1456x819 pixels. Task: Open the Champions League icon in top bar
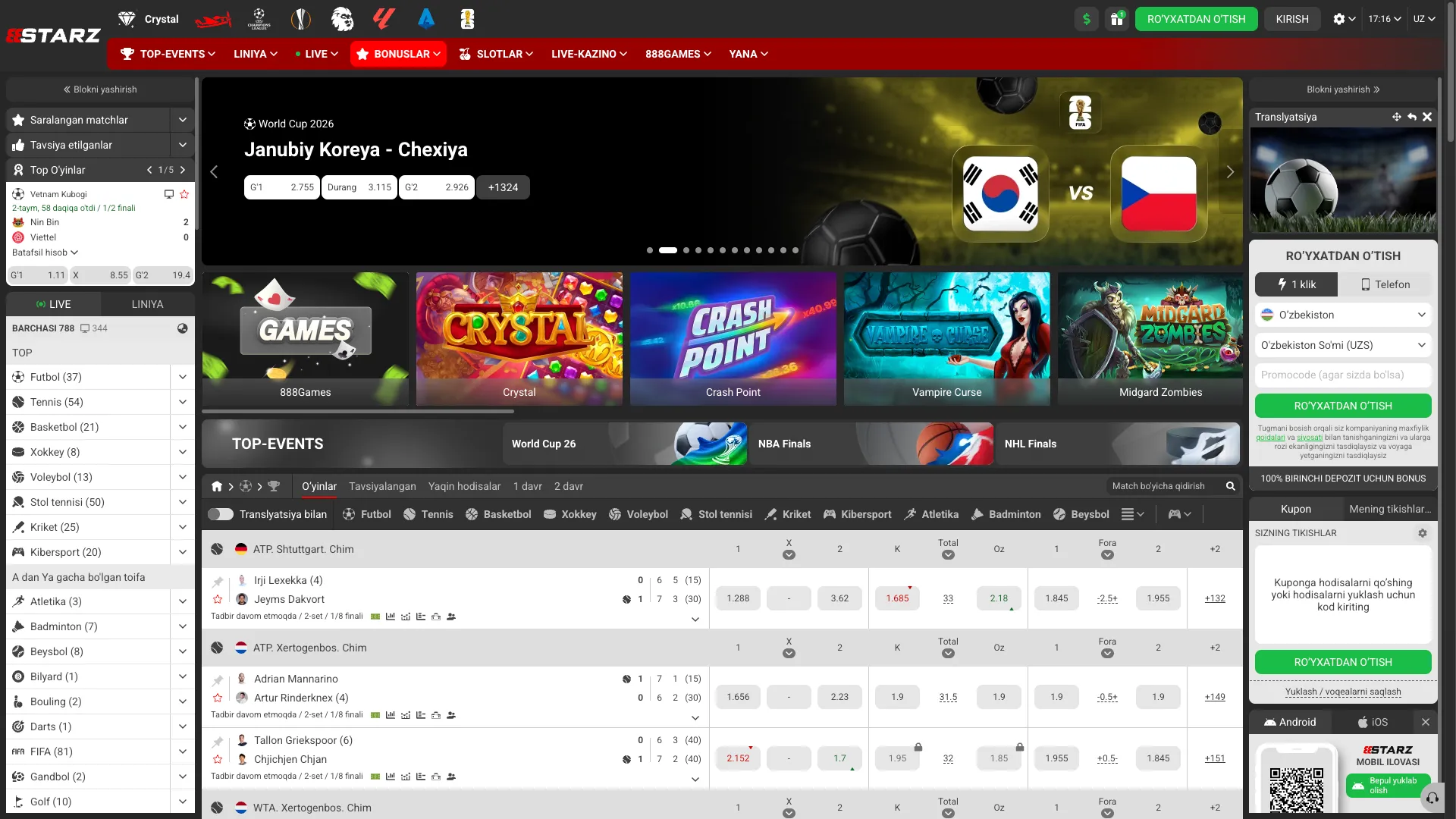tap(259, 19)
